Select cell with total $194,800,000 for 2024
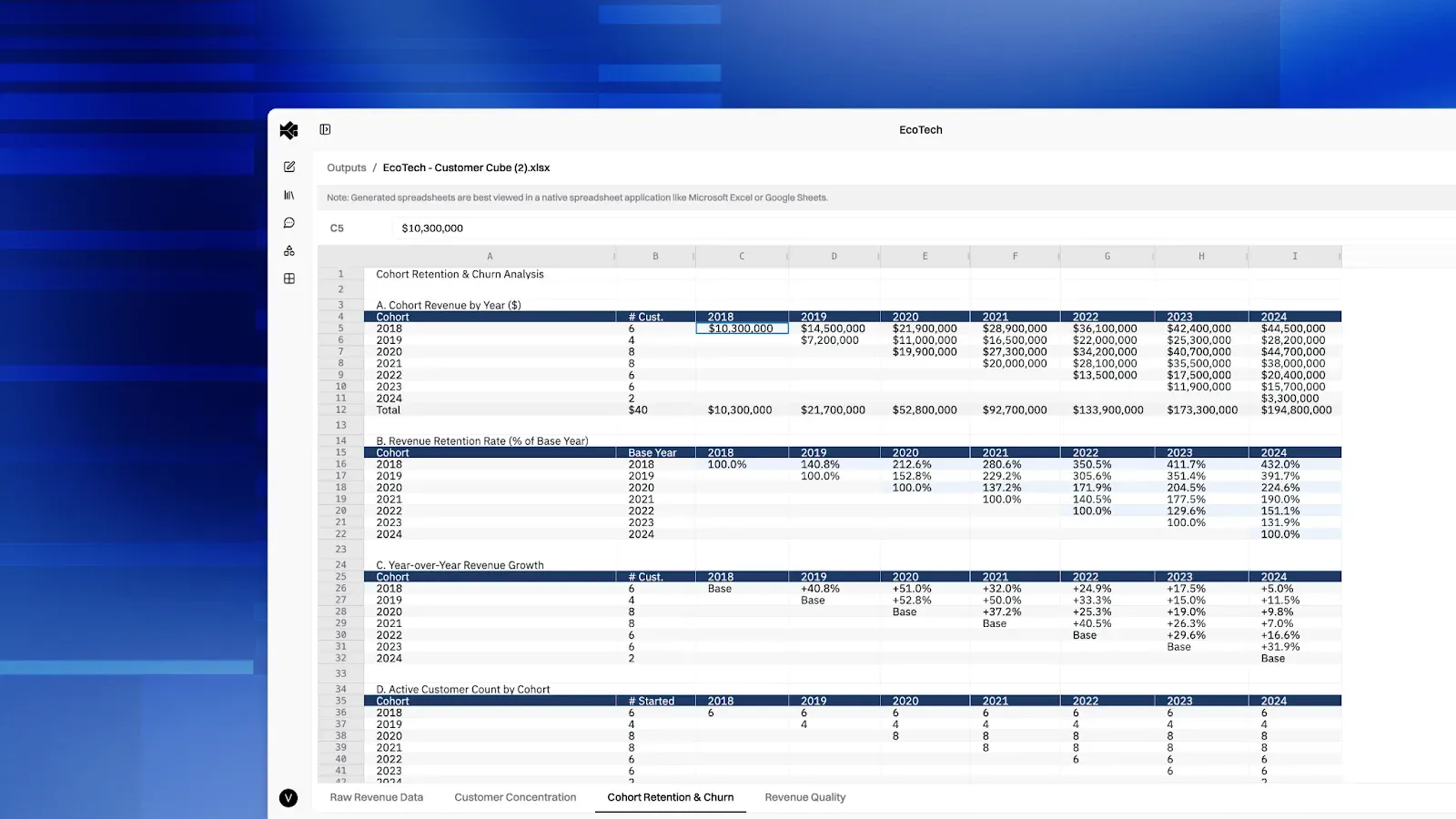The width and height of the screenshot is (1456, 819). coord(1296,410)
